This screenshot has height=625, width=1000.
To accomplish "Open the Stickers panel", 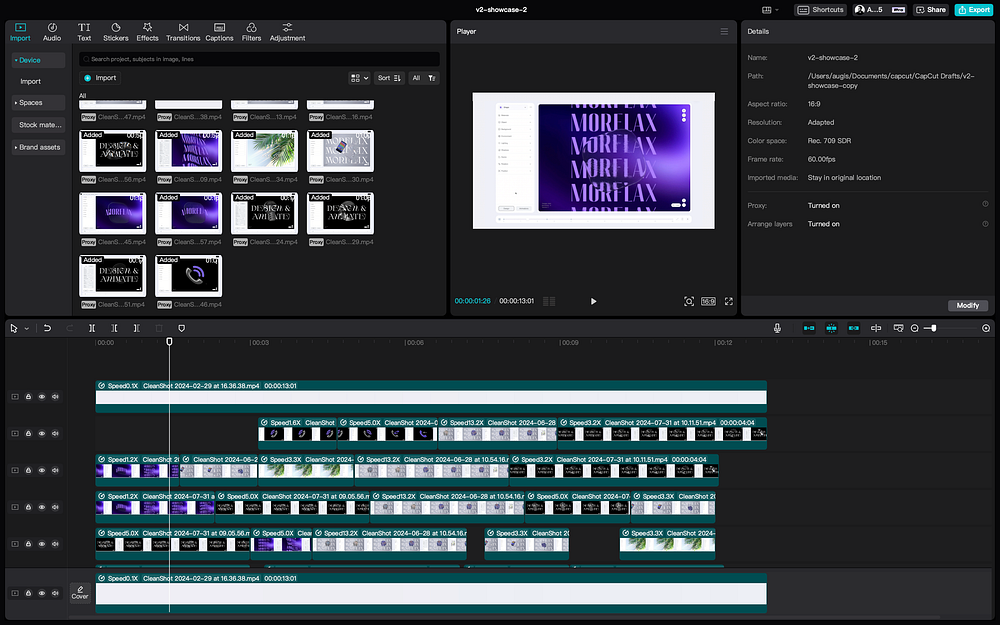I will tap(116, 32).
